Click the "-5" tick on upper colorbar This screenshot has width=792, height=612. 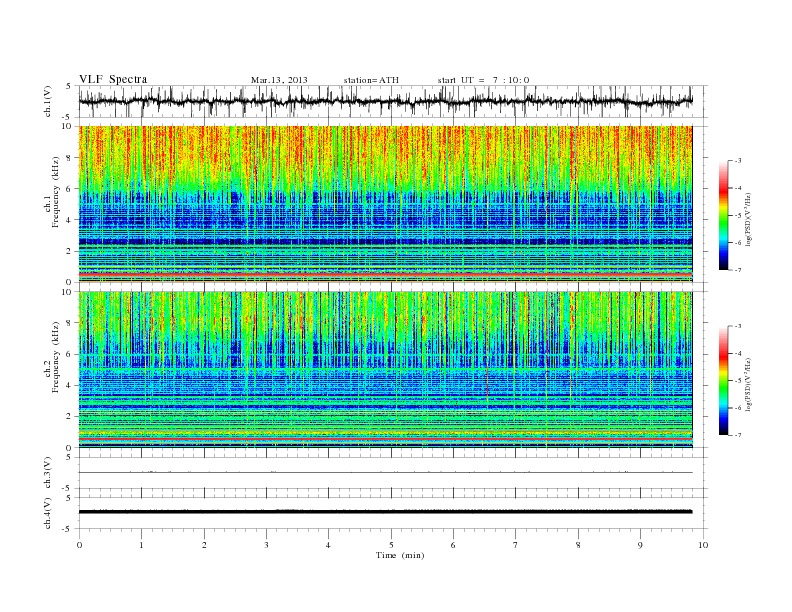pos(738,216)
